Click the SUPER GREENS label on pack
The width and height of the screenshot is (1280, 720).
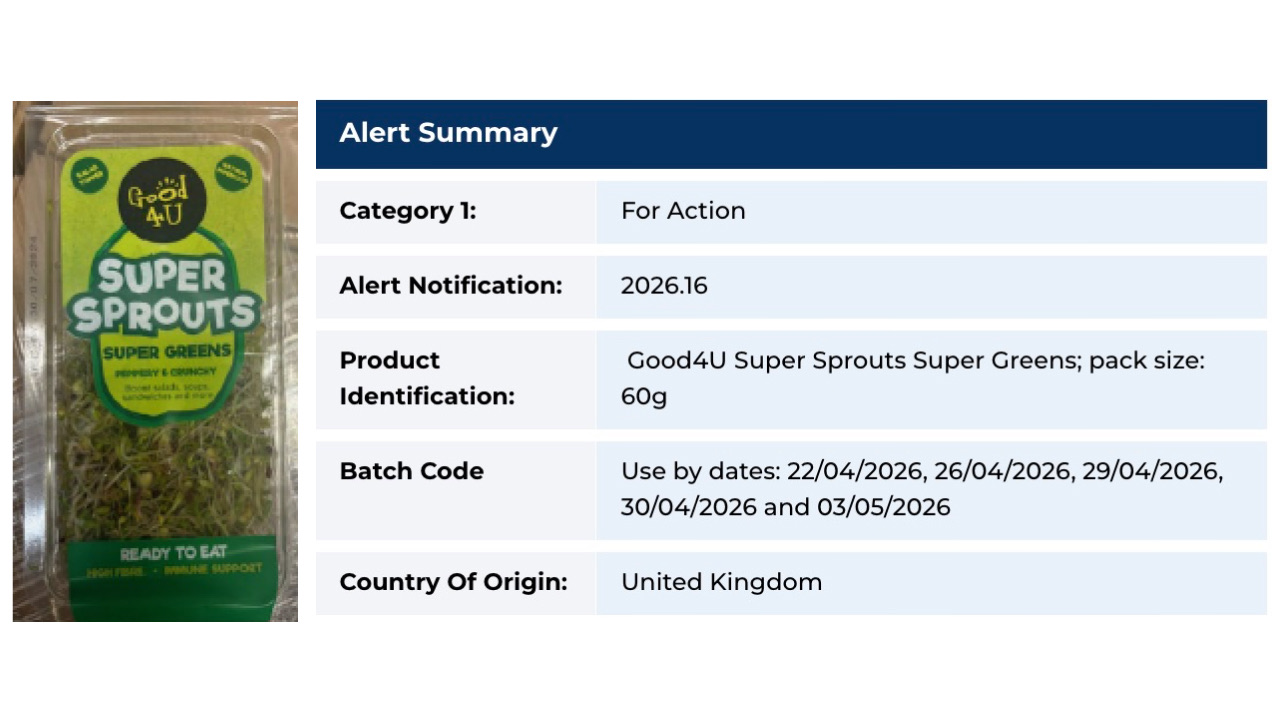pyautogui.click(x=167, y=352)
